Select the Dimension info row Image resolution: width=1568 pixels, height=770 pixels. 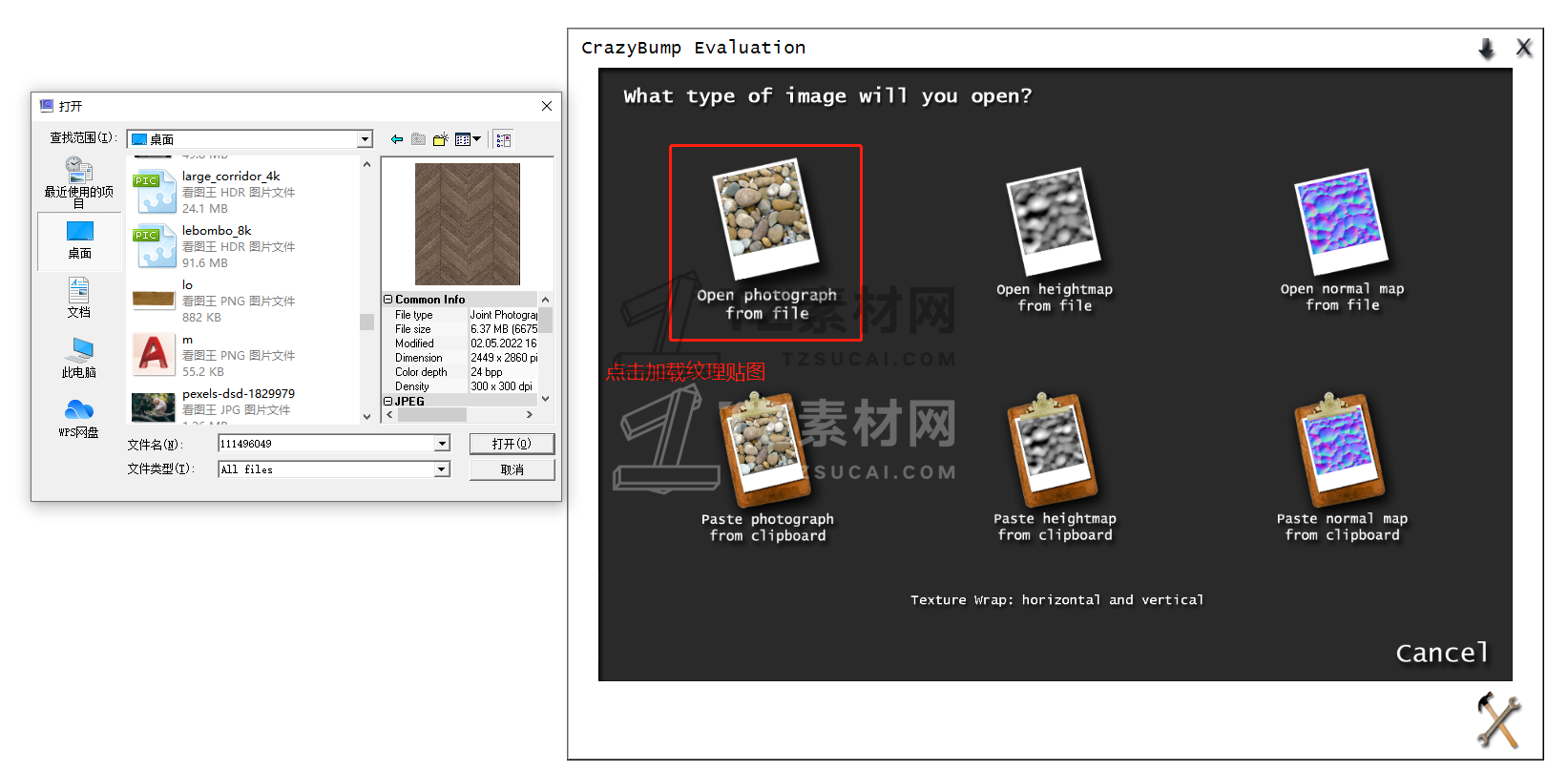pyautogui.click(x=460, y=358)
